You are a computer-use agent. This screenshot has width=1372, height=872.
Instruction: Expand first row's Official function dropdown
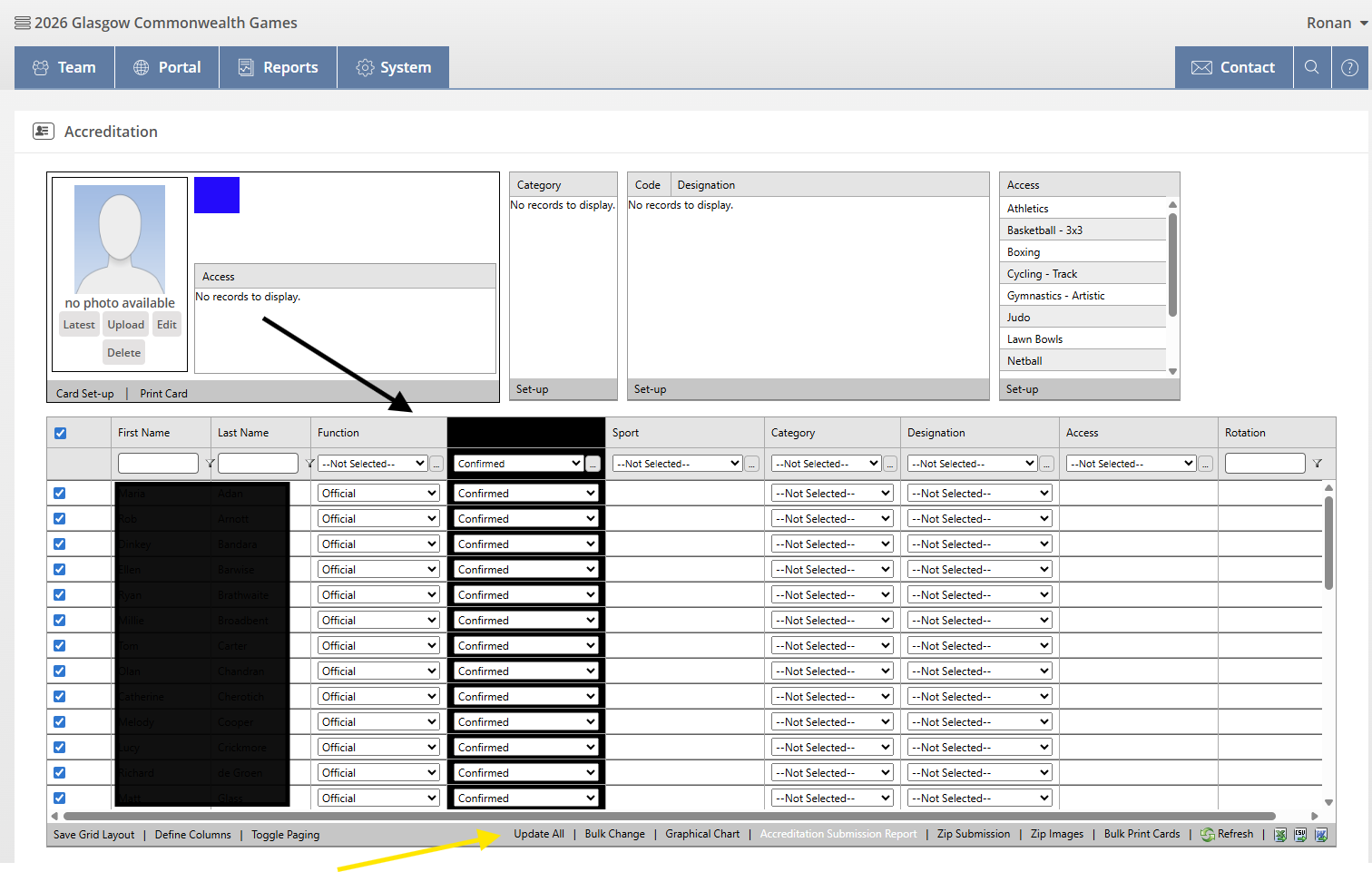pyautogui.click(x=378, y=494)
